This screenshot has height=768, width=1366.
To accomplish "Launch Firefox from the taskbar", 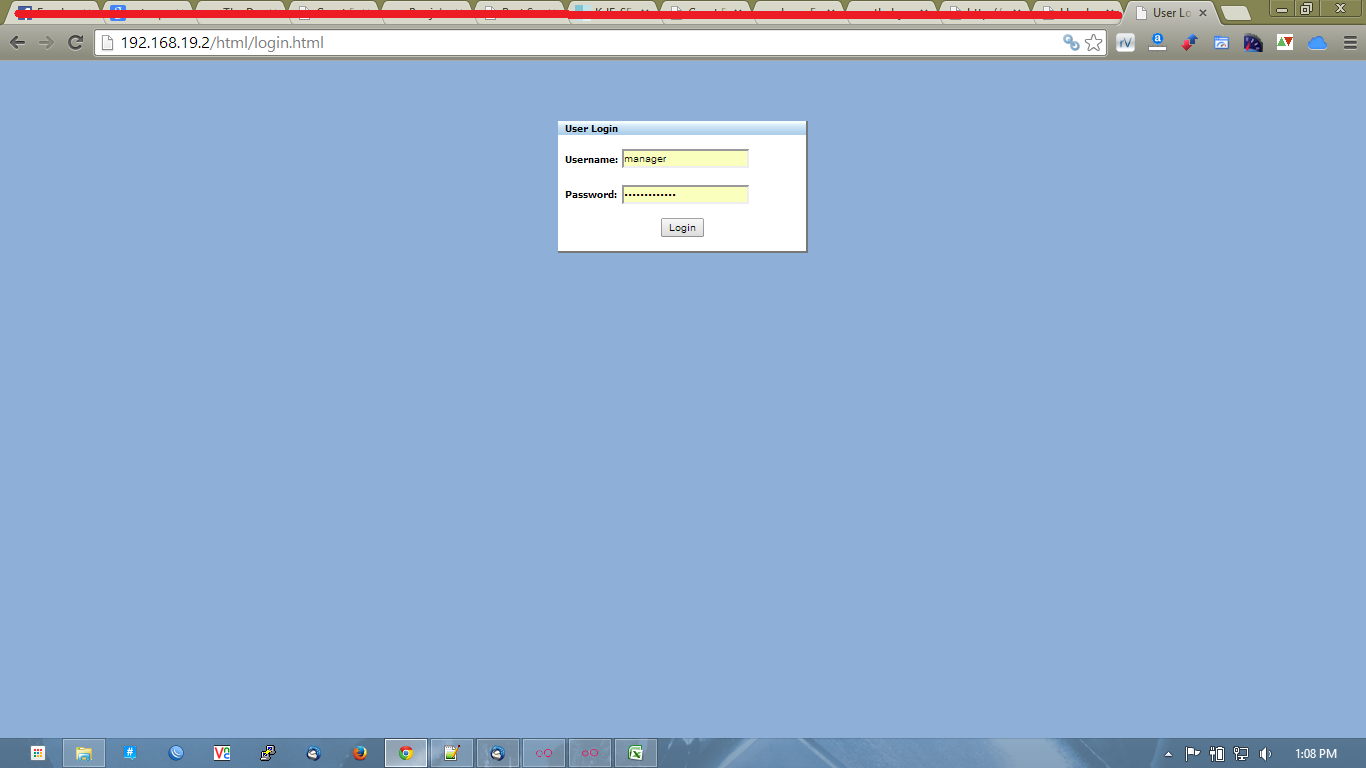I will pos(359,752).
